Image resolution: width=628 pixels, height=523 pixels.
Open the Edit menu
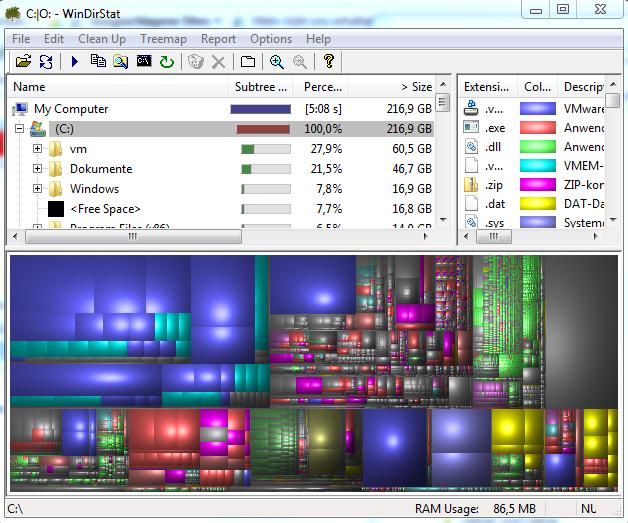click(54, 39)
